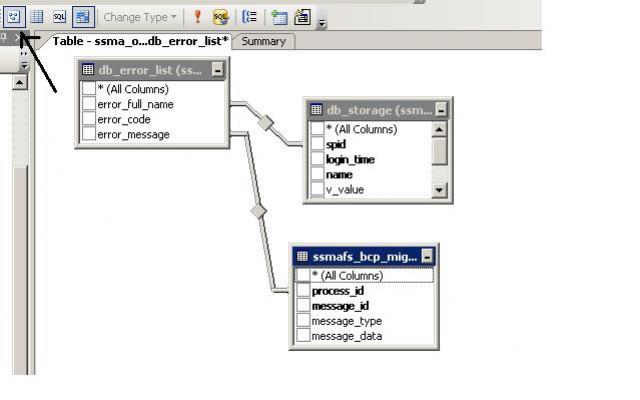Check the message_data column box

coord(303,336)
